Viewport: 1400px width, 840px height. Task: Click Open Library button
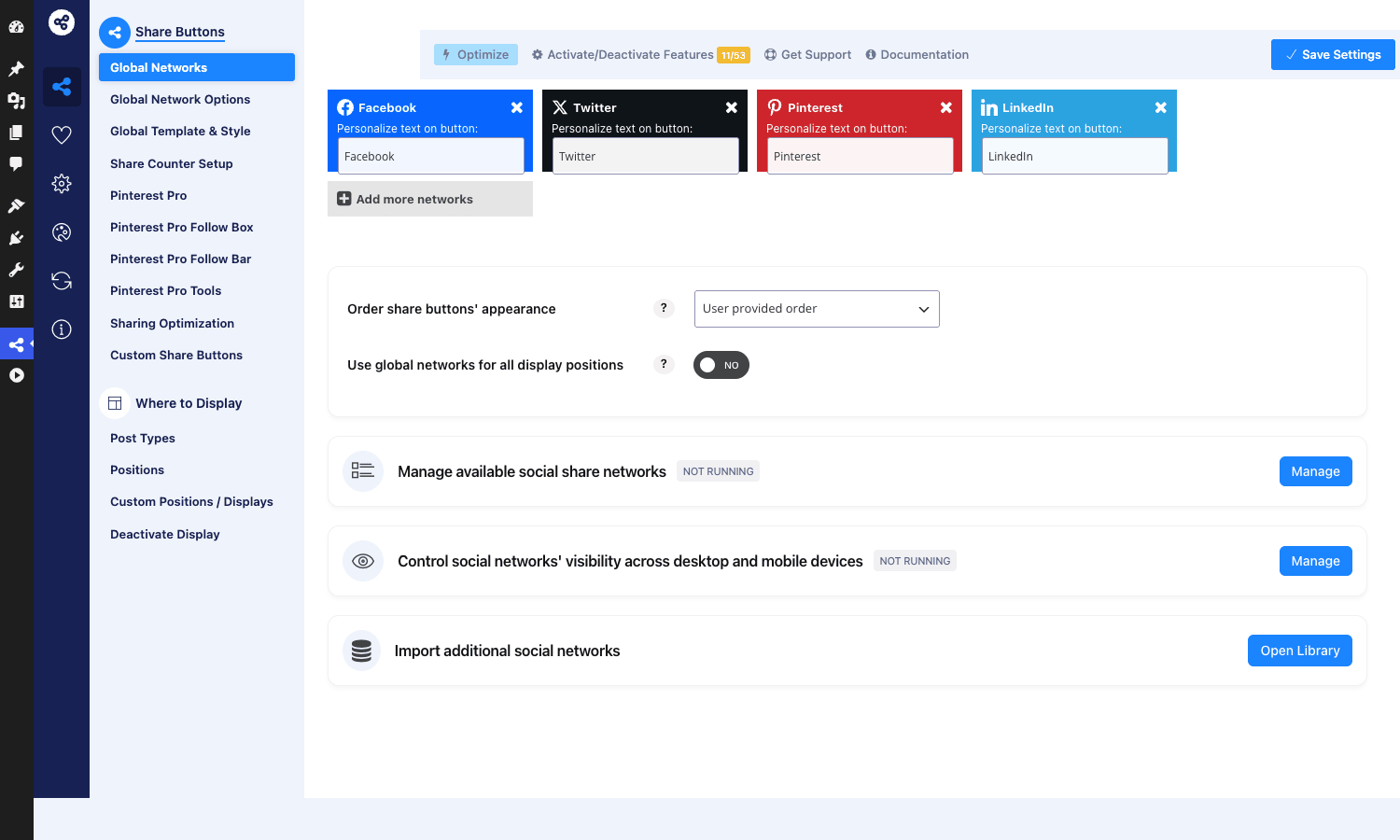(1300, 651)
